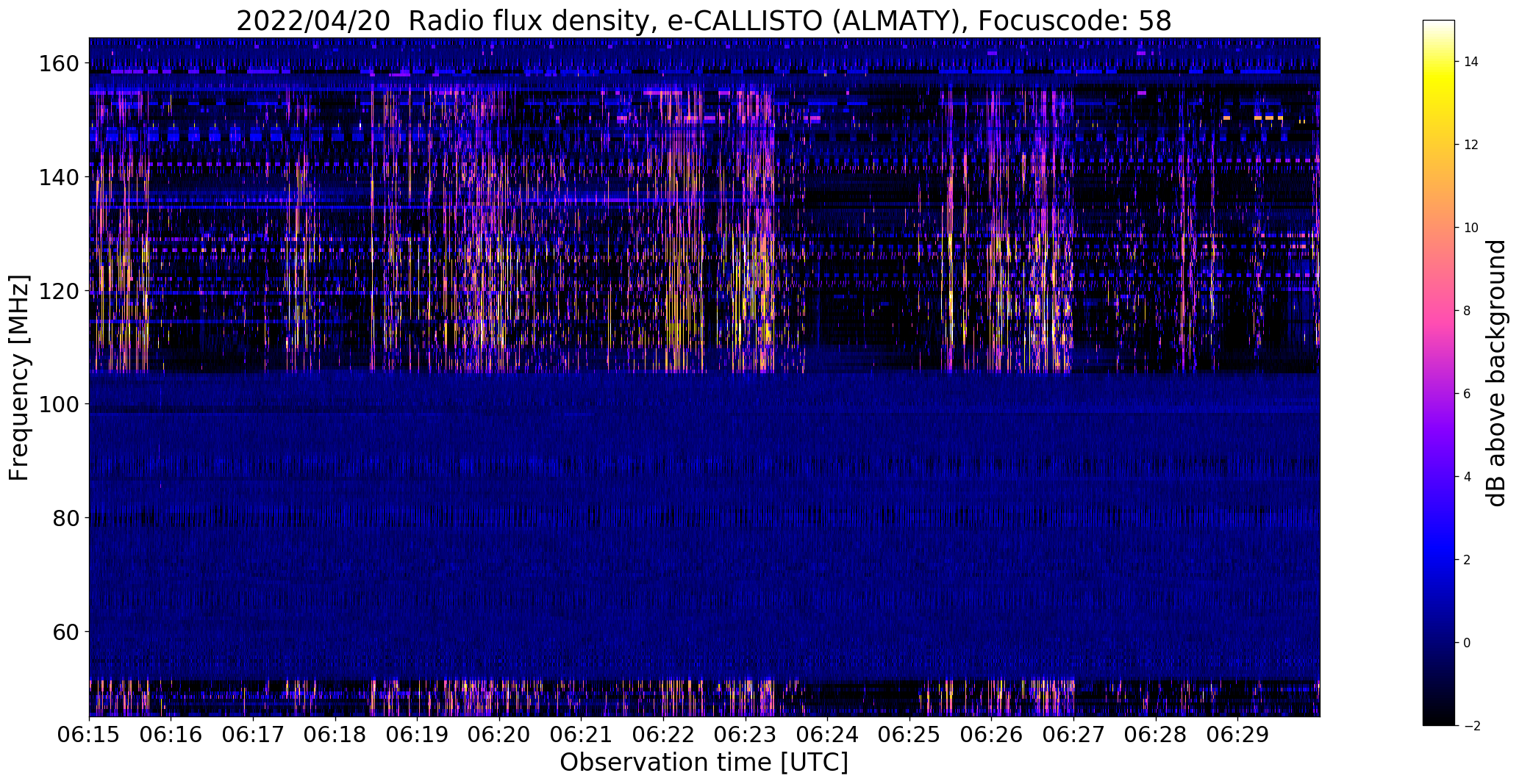Screen dimensions: 1519x784
Task: Click the 140 frequency tick label
Action: [58, 177]
